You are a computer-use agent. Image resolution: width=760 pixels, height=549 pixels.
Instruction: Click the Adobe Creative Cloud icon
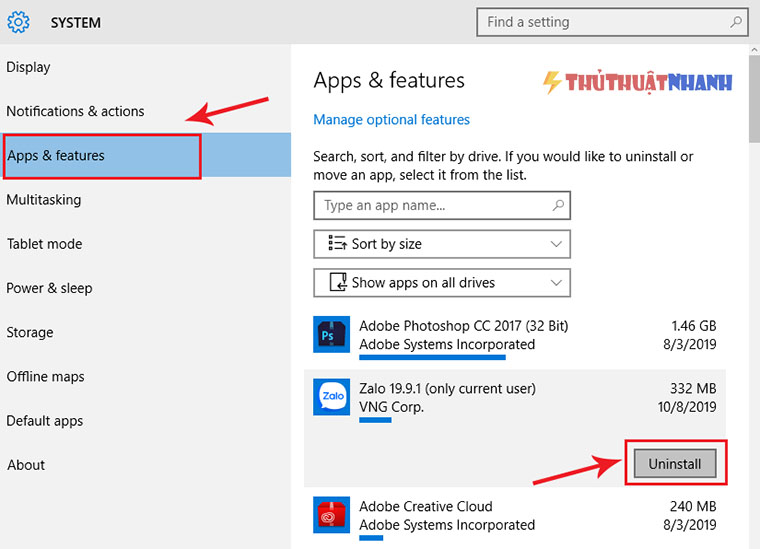332,515
